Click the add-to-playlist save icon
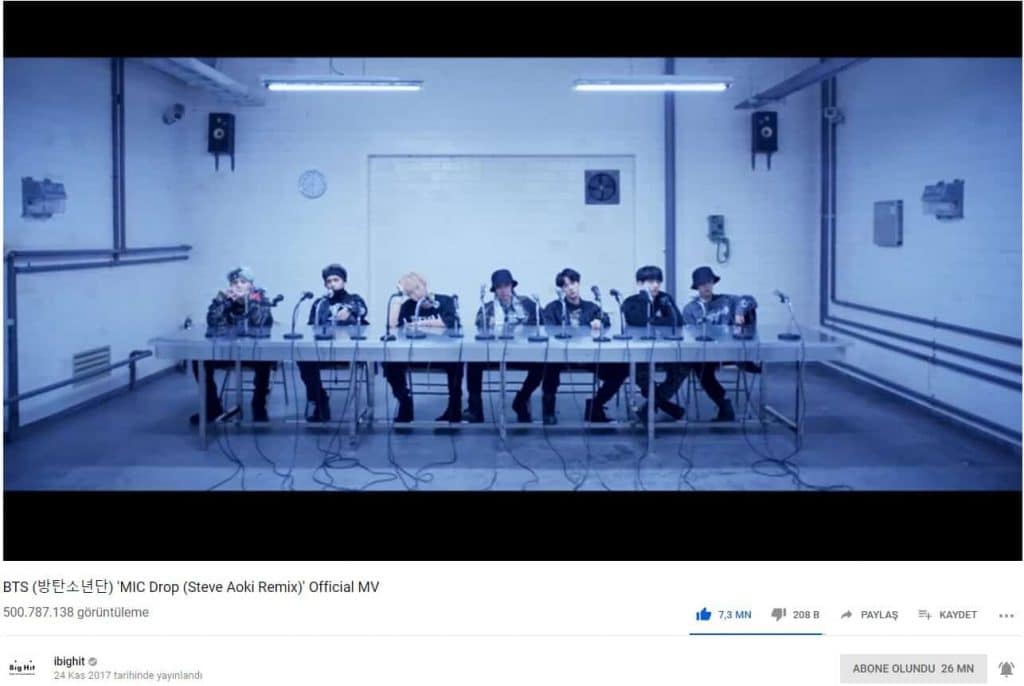Screen dimensions: 1024x686 pos(925,614)
